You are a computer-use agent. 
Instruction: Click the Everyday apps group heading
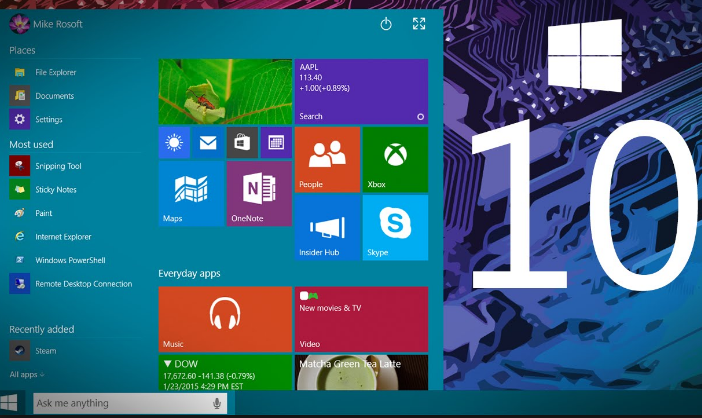(x=189, y=273)
